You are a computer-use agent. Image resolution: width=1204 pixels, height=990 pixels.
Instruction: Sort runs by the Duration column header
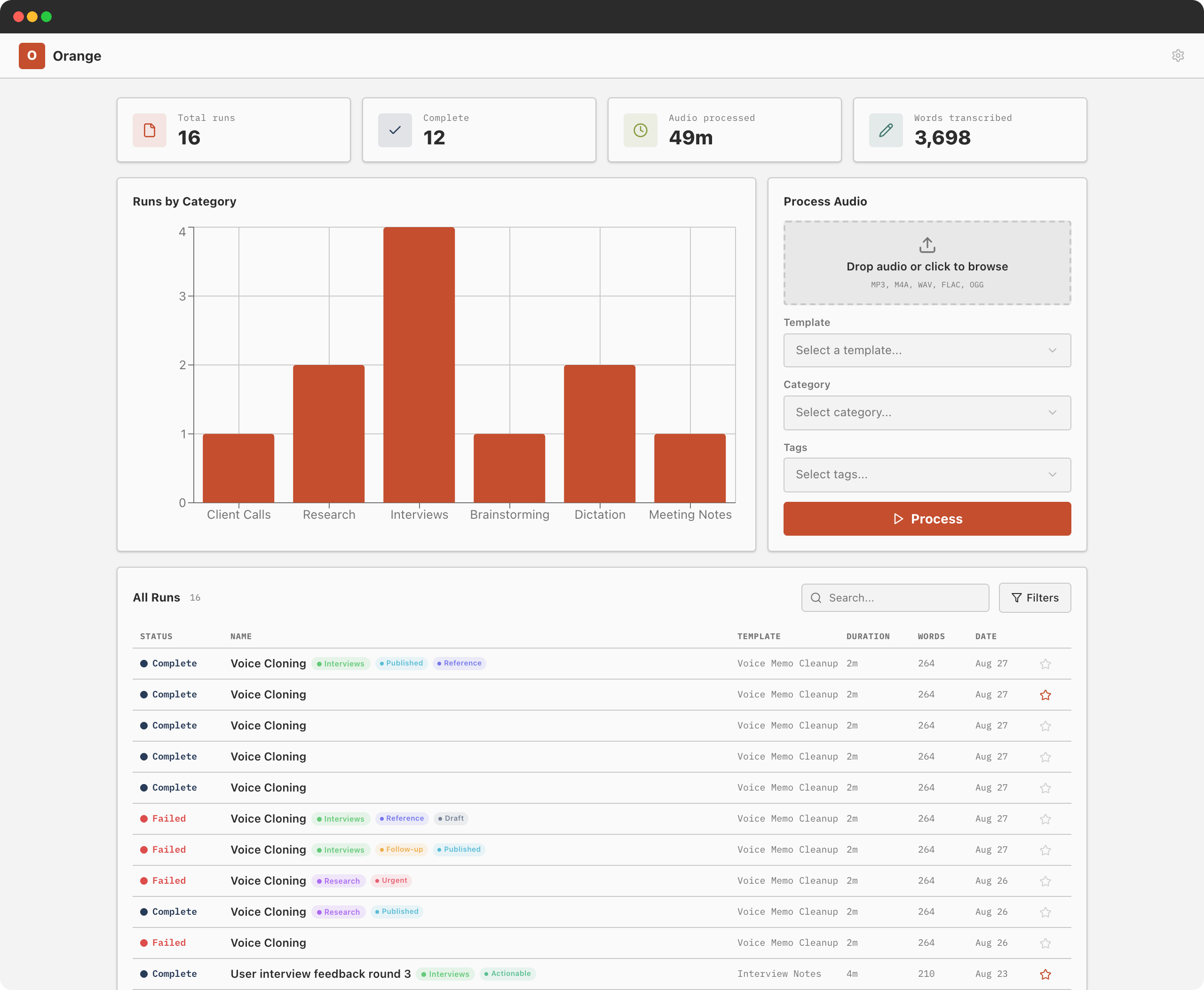pos(868,636)
